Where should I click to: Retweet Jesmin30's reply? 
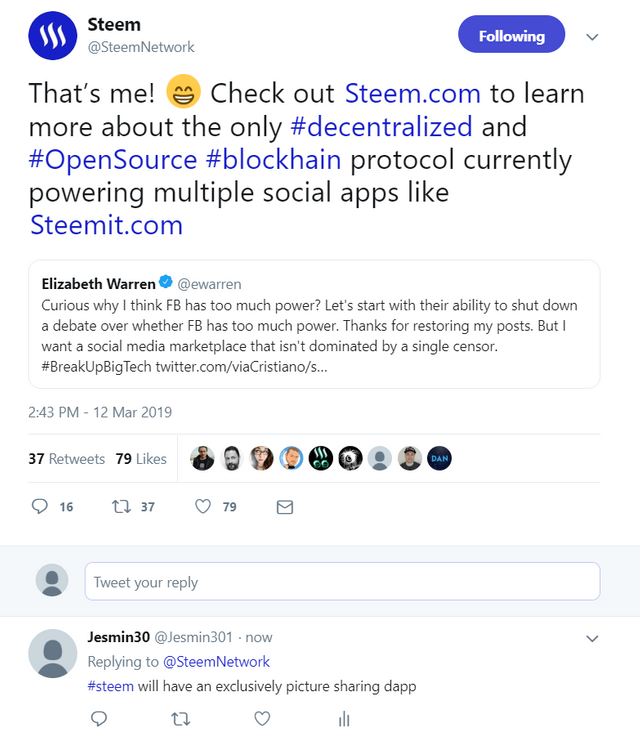click(181, 719)
